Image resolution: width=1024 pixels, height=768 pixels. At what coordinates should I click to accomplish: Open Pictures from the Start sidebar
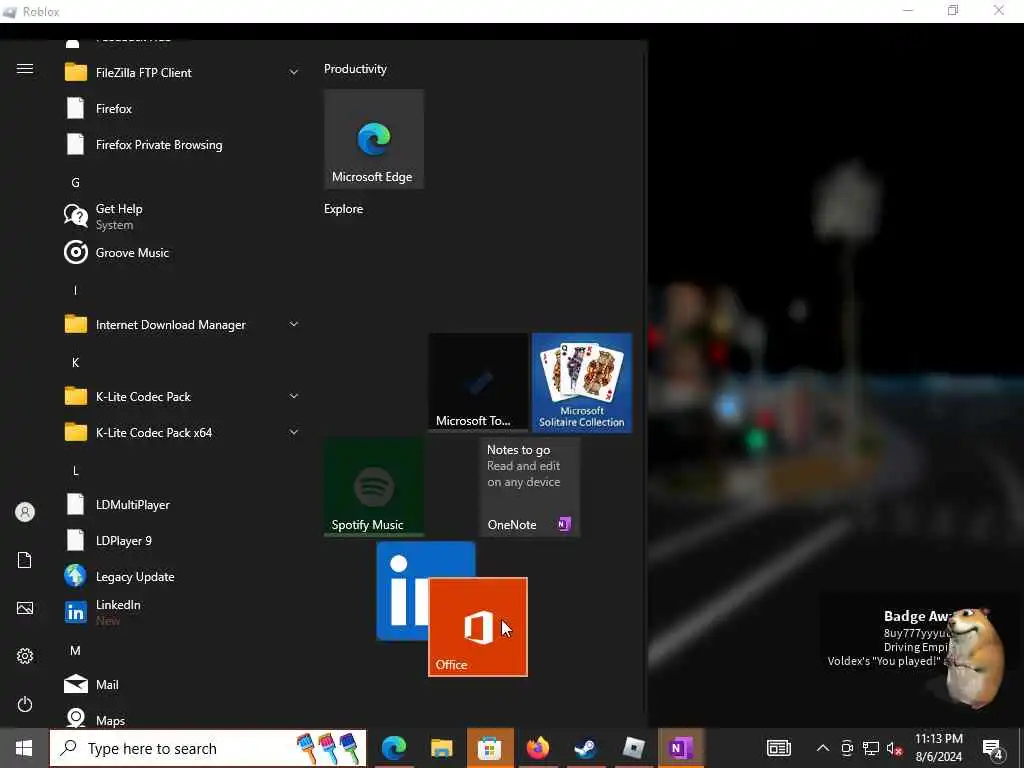tap(25, 608)
